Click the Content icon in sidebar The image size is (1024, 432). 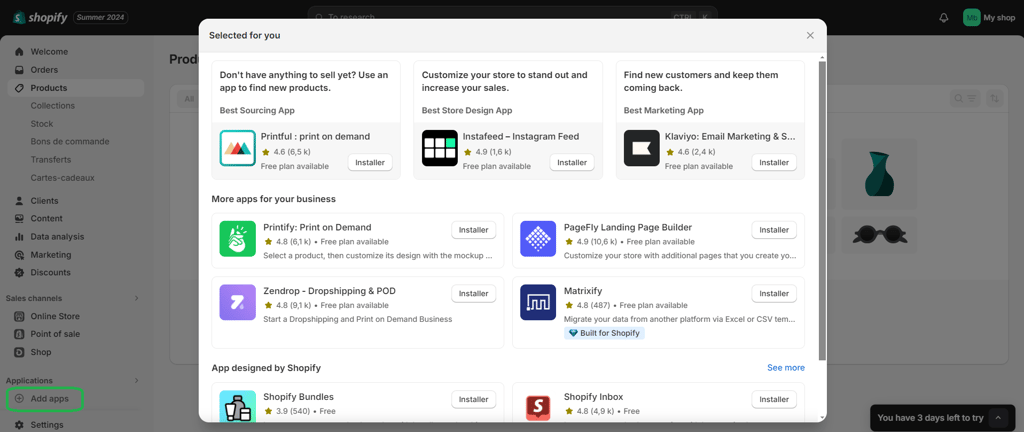[19, 219]
